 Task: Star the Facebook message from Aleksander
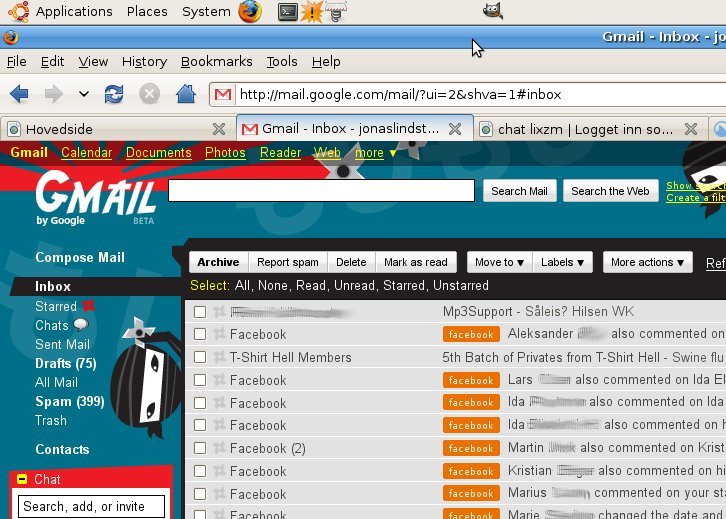[x=219, y=334]
